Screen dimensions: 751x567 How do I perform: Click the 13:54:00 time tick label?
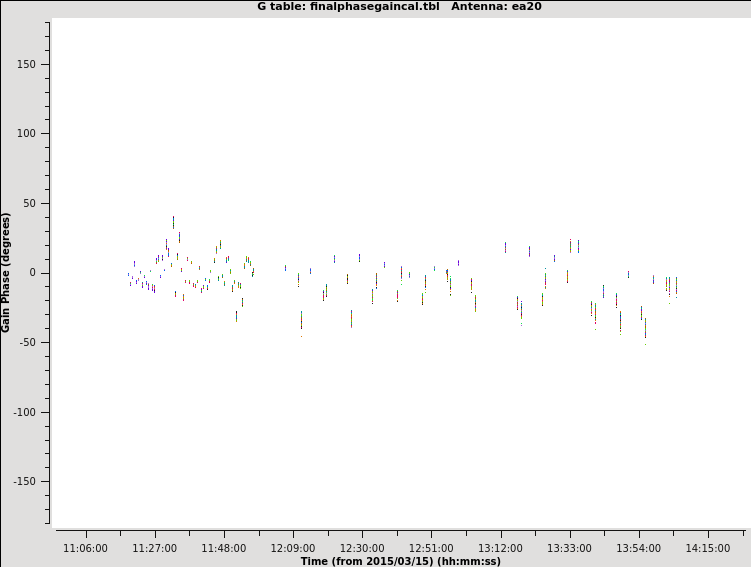[638, 548]
